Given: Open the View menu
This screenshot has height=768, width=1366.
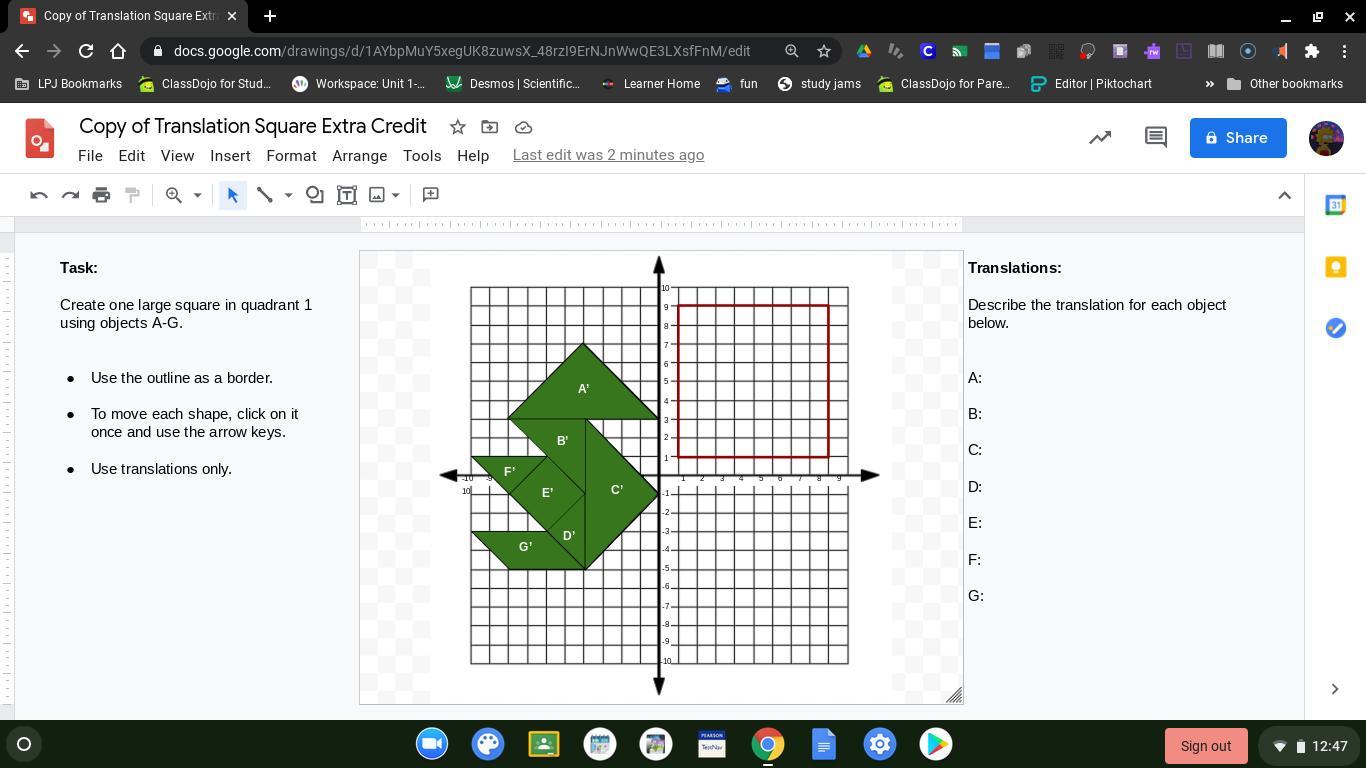Looking at the screenshot, I should click(177, 156).
